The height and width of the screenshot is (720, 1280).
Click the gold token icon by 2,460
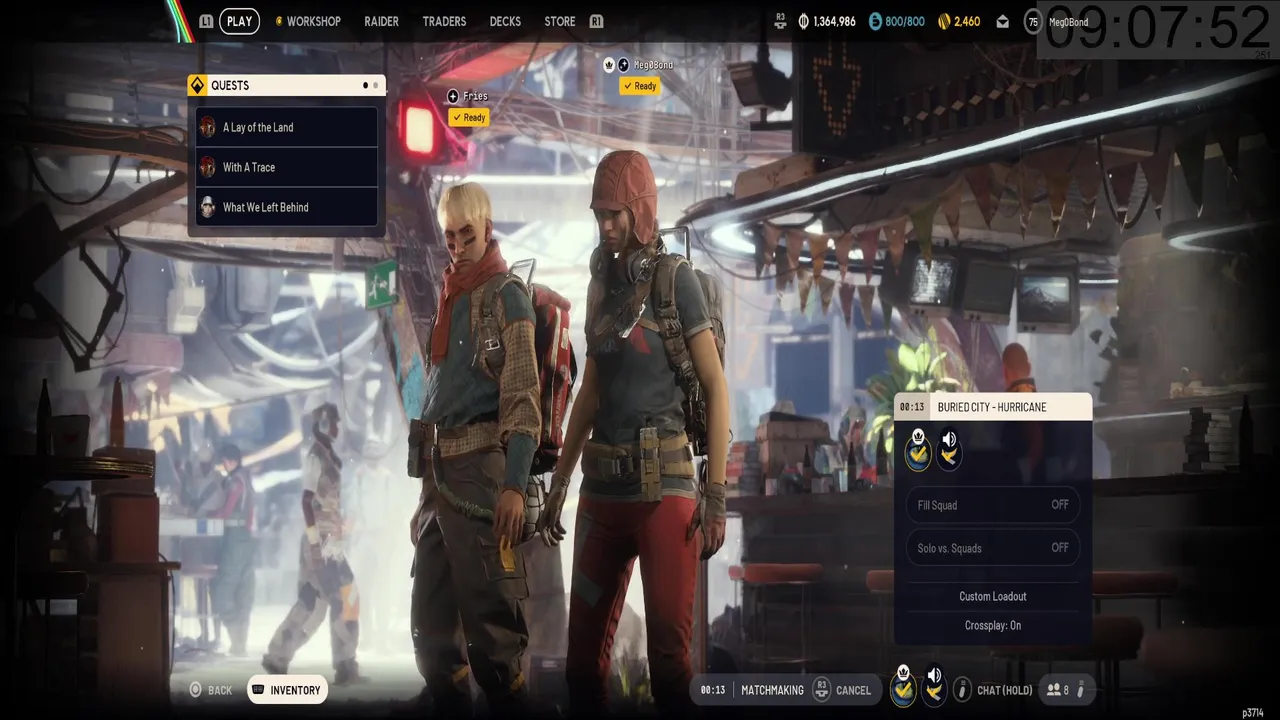tap(943, 21)
